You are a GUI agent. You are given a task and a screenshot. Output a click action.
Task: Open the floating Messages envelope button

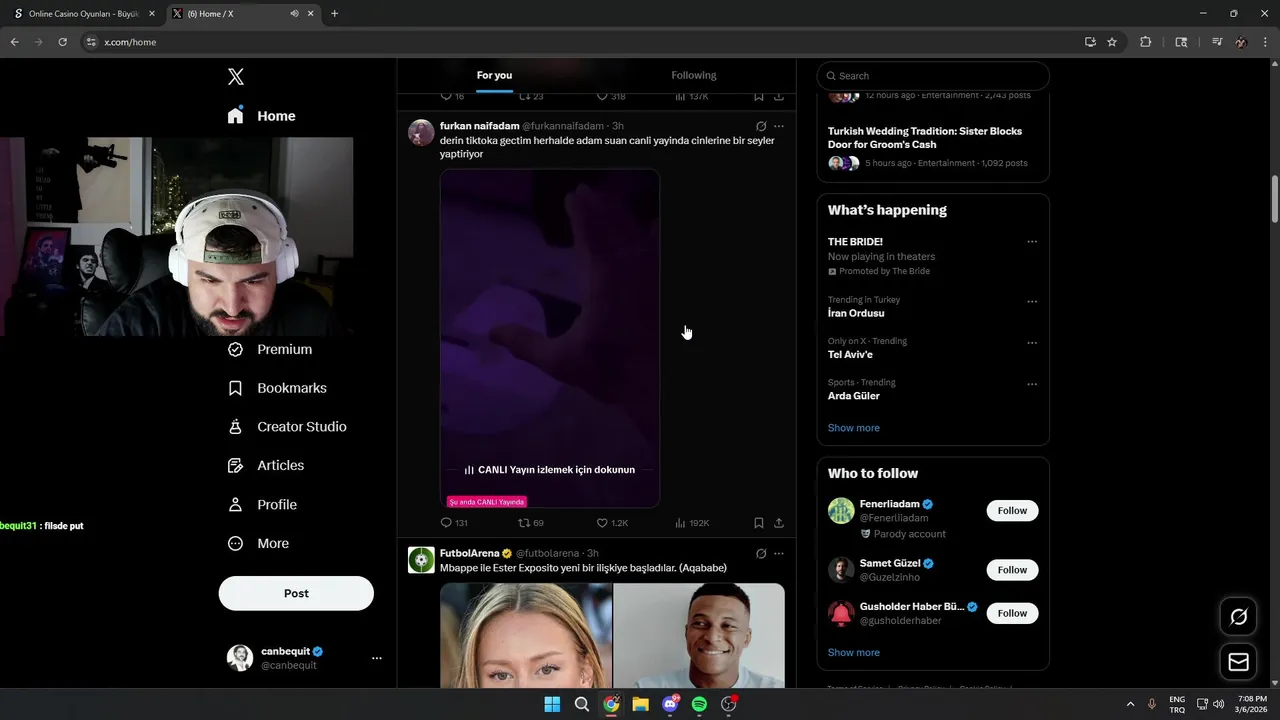(1238, 662)
